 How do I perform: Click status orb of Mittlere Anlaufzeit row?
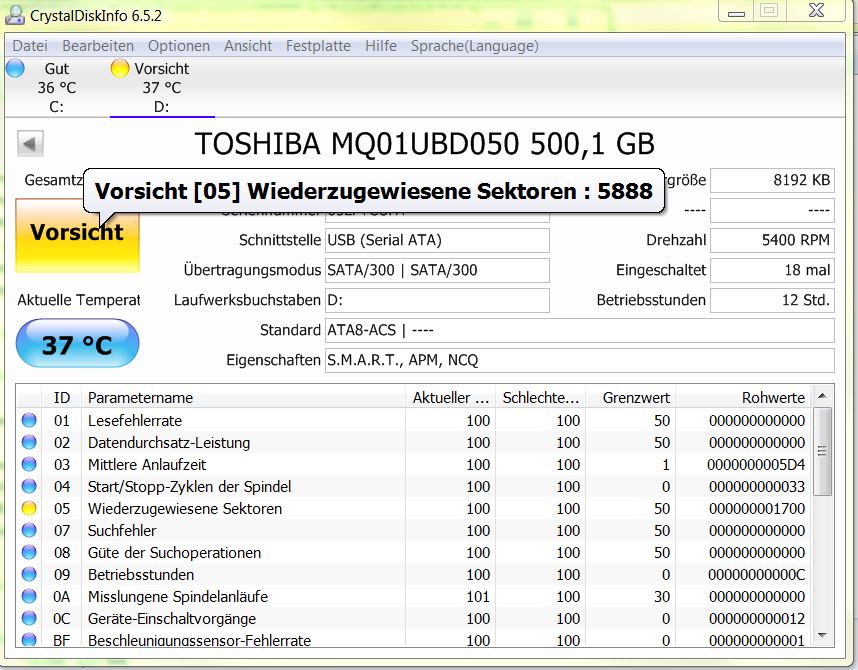click(x=29, y=464)
